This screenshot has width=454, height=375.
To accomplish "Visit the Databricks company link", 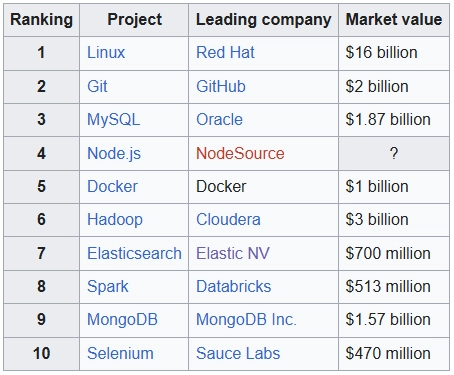I will (234, 287).
